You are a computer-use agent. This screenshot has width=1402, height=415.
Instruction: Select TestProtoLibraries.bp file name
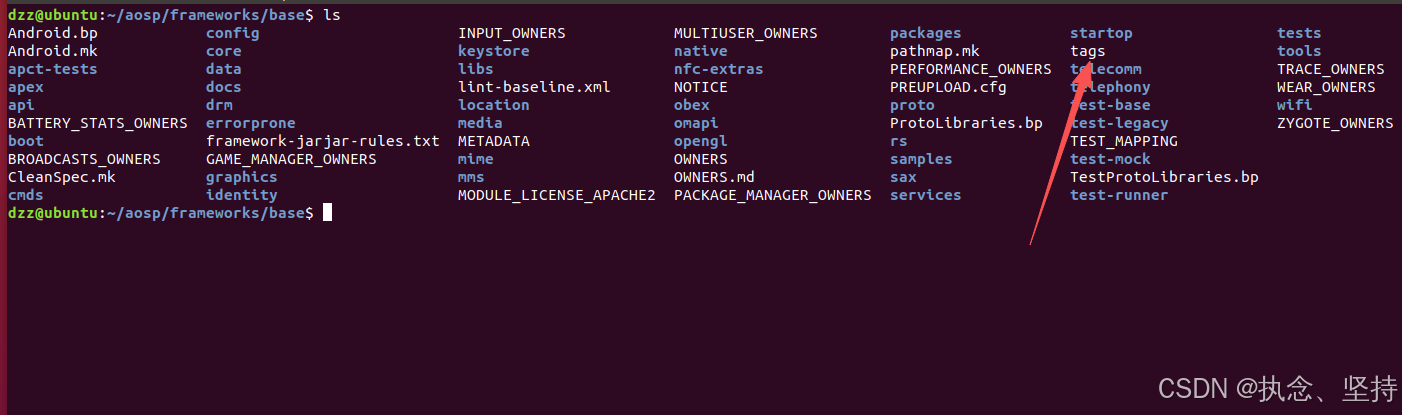pyautogui.click(x=1164, y=177)
